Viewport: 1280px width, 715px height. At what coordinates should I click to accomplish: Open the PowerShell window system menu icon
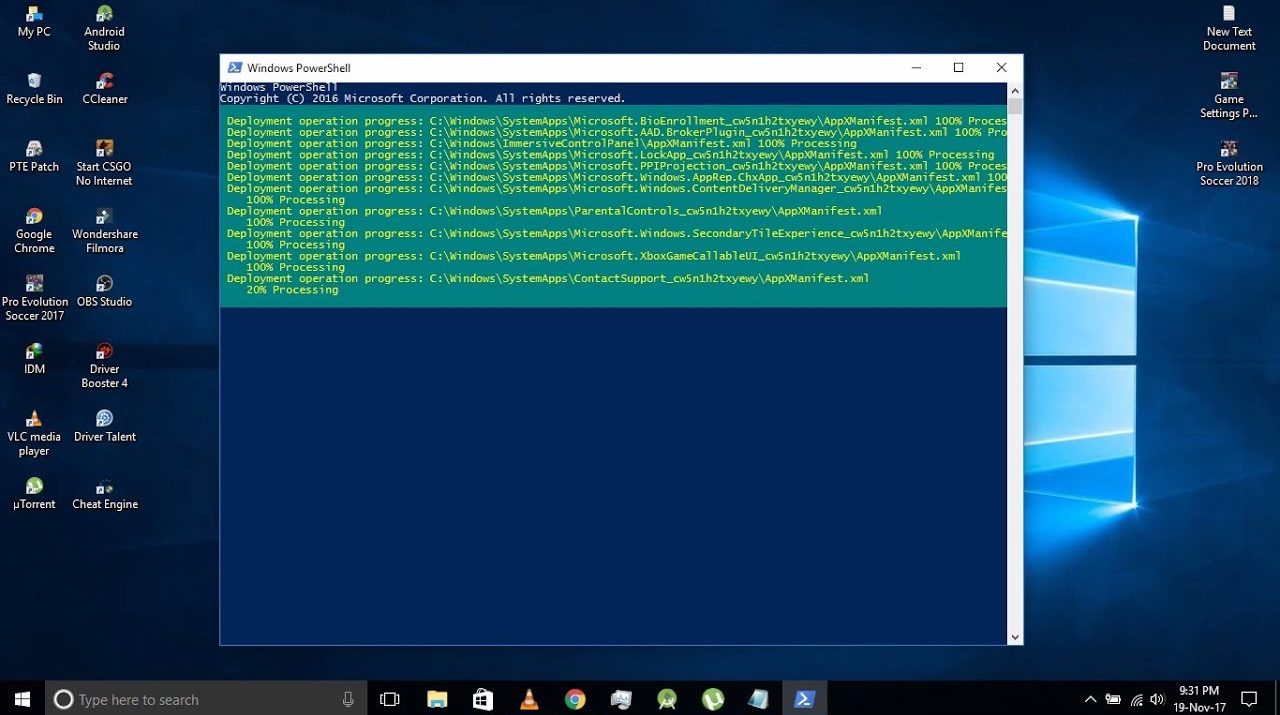[234, 68]
